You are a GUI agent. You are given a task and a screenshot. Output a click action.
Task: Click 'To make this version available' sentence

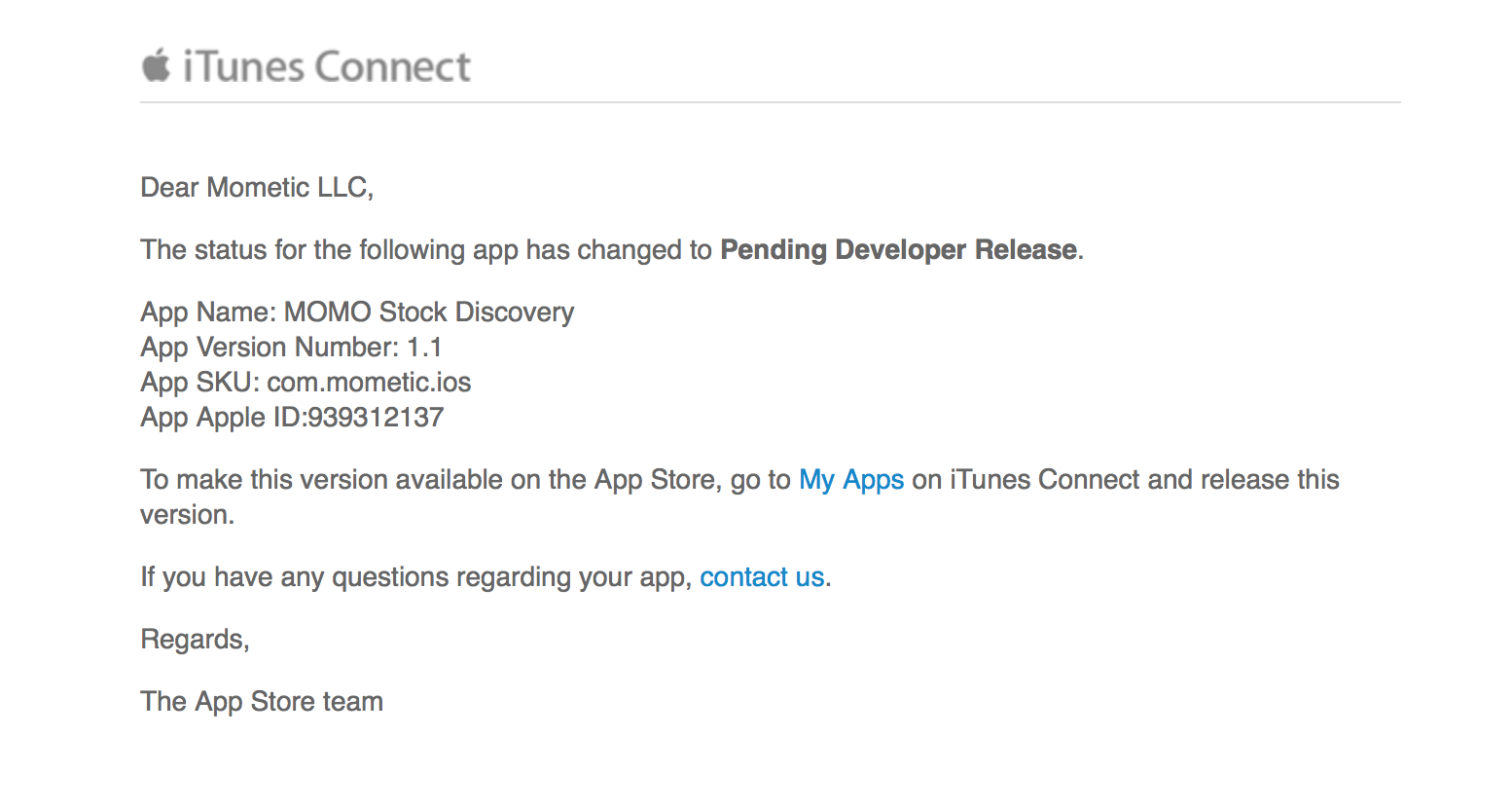[x=739, y=497]
